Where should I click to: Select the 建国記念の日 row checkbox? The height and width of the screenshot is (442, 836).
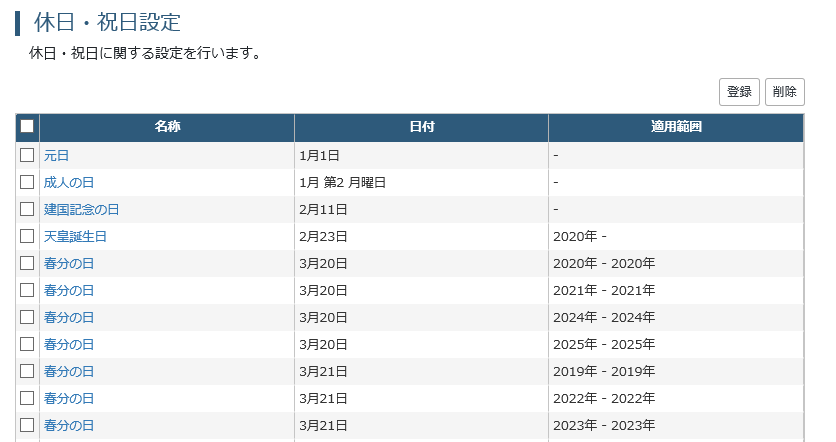click(27, 209)
